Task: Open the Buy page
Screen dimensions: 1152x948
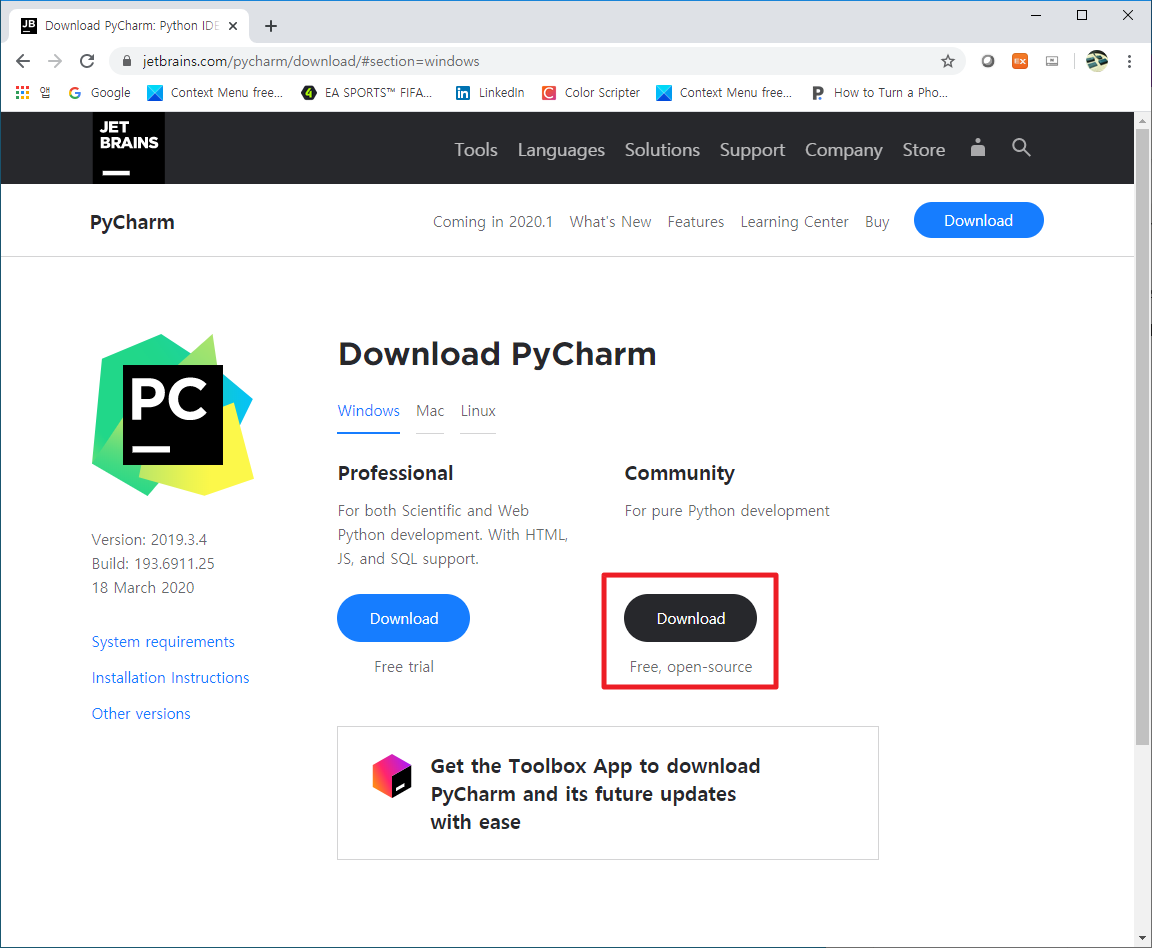Action: click(876, 221)
